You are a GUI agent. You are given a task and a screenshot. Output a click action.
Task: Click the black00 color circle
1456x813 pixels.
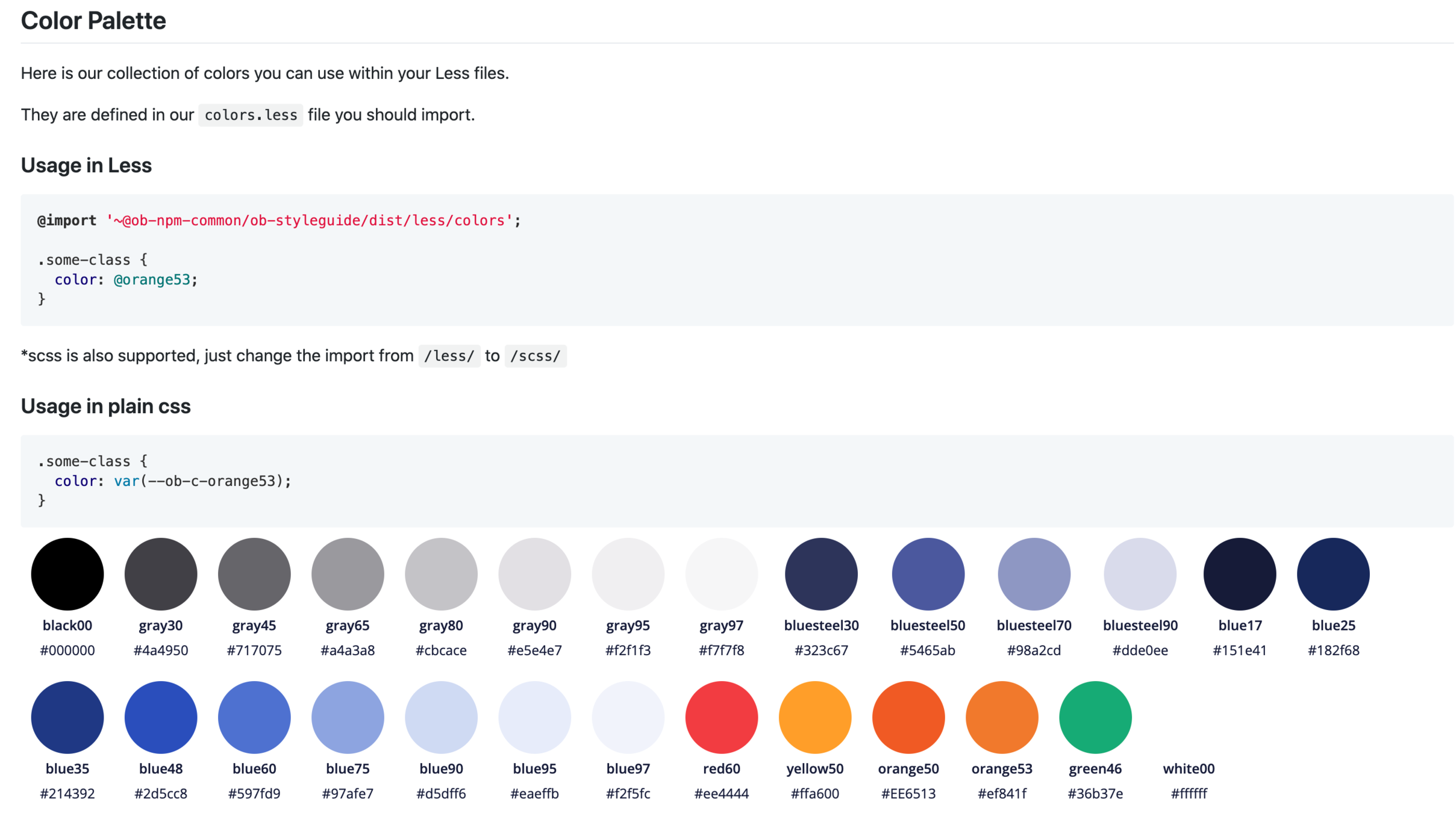point(67,573)
